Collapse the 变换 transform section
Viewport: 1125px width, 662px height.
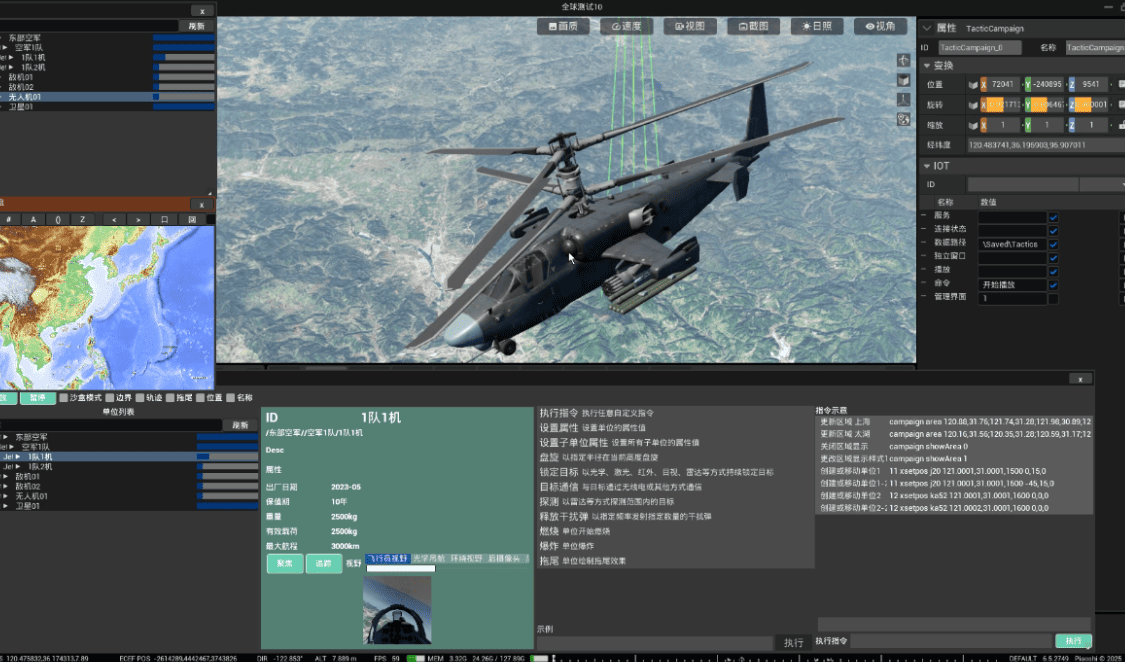tap(926, 65)
